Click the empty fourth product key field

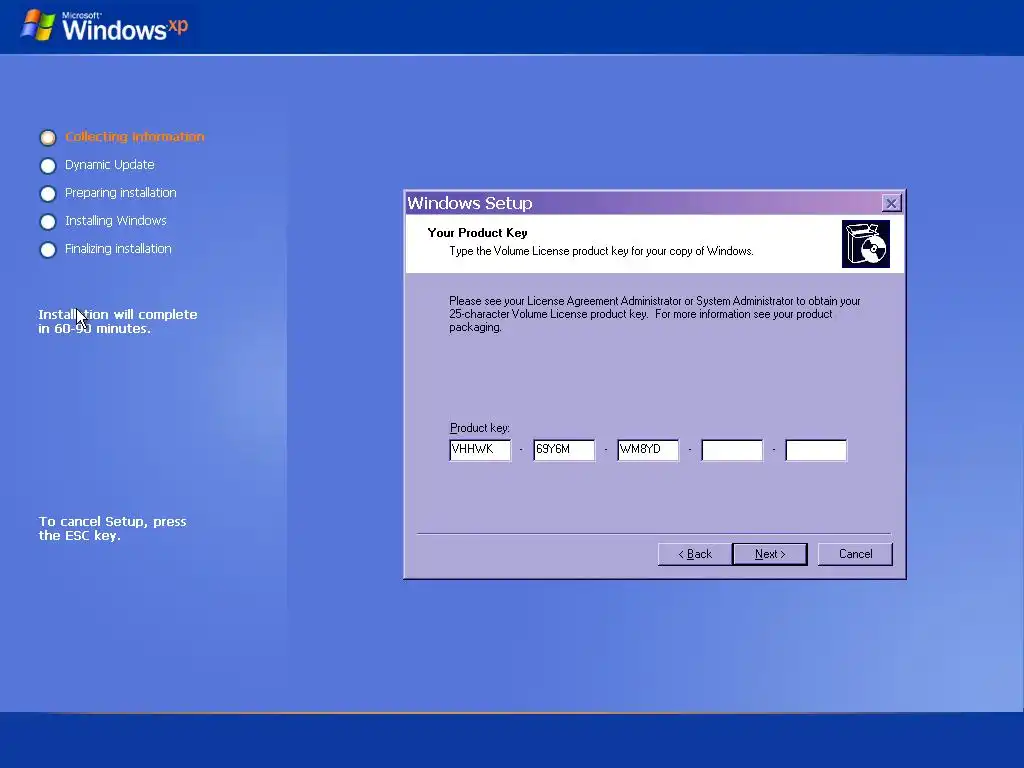[x=732, y=450]
